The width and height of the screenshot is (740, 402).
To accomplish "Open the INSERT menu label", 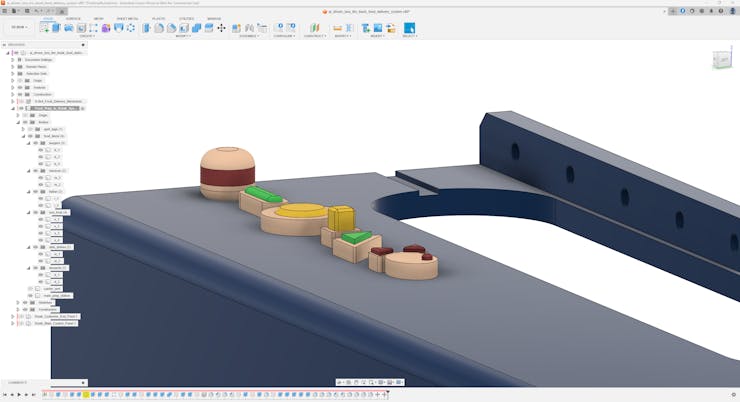I will (377, 36).
